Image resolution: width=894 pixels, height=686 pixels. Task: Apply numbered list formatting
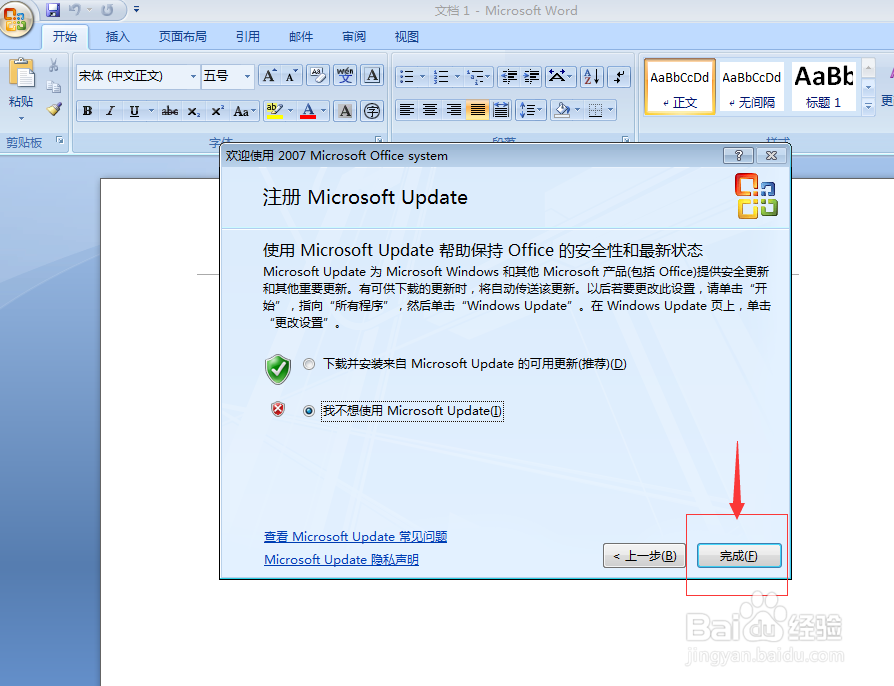441,76
